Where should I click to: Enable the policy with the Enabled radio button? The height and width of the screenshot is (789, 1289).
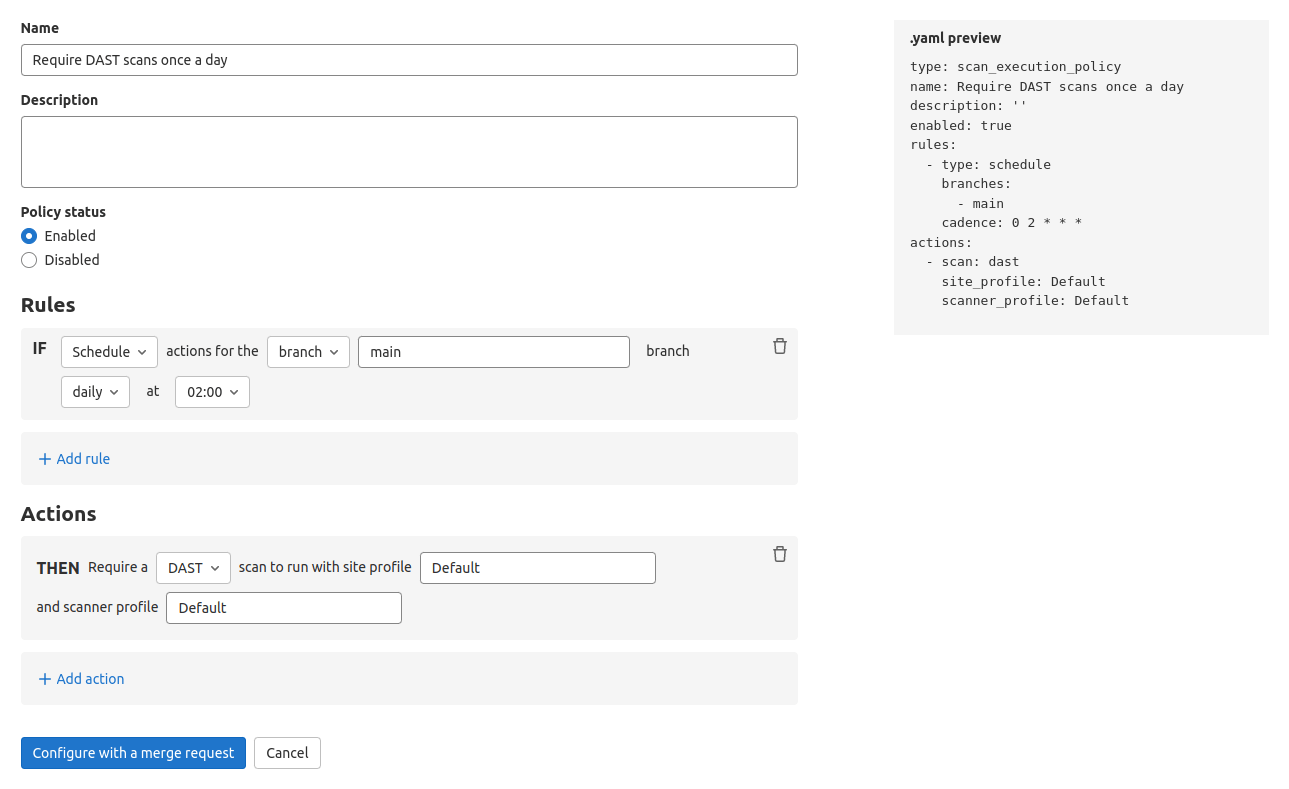(x=29, y=235)
